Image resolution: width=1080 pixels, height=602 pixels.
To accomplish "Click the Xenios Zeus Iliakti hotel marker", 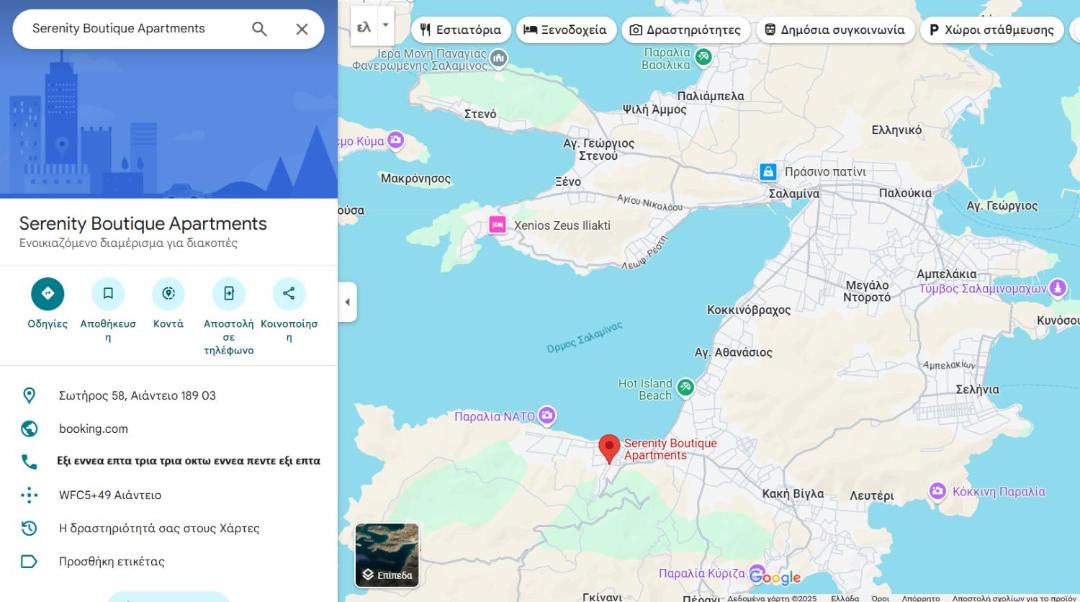I will [497, 225].
